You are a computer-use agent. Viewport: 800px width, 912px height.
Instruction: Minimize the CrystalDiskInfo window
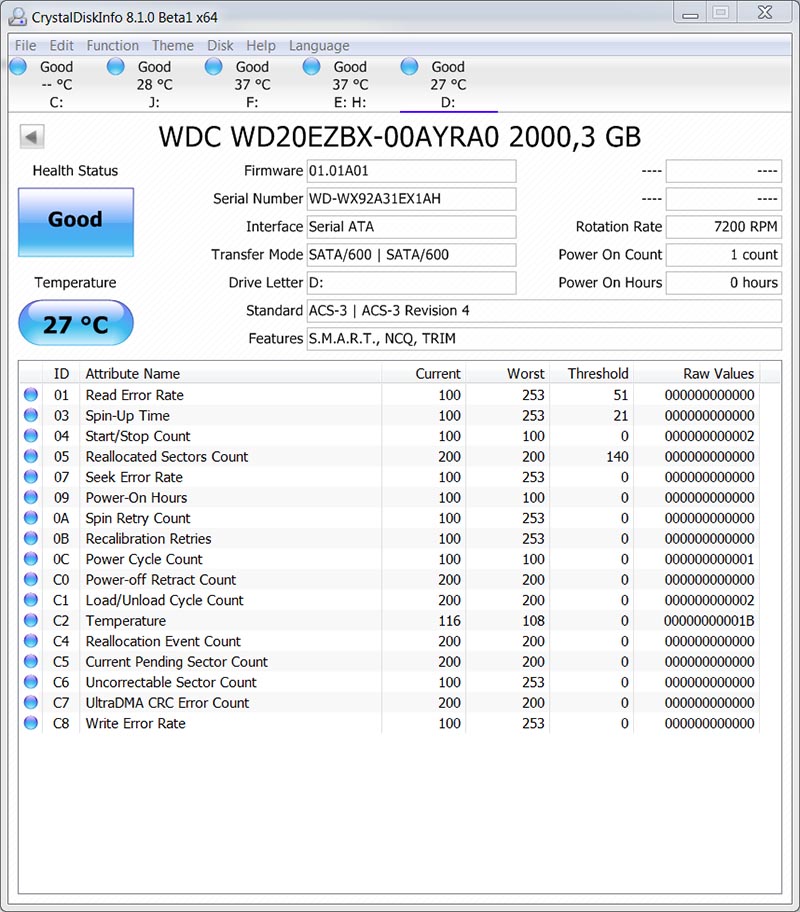690,13
